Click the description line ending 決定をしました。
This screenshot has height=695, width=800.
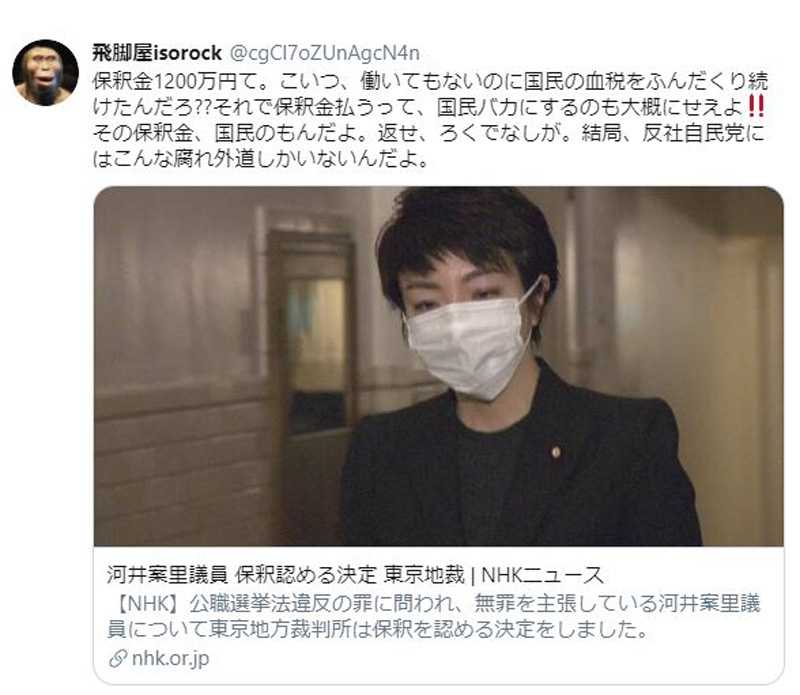[378, 630]
